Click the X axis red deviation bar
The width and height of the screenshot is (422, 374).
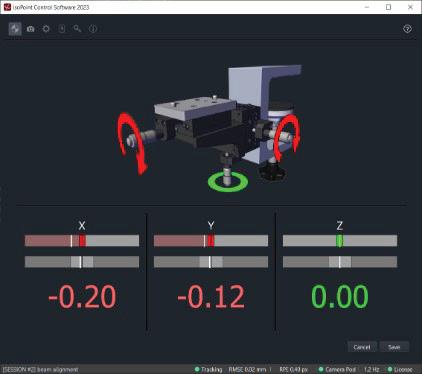click(x=82, y=241)
